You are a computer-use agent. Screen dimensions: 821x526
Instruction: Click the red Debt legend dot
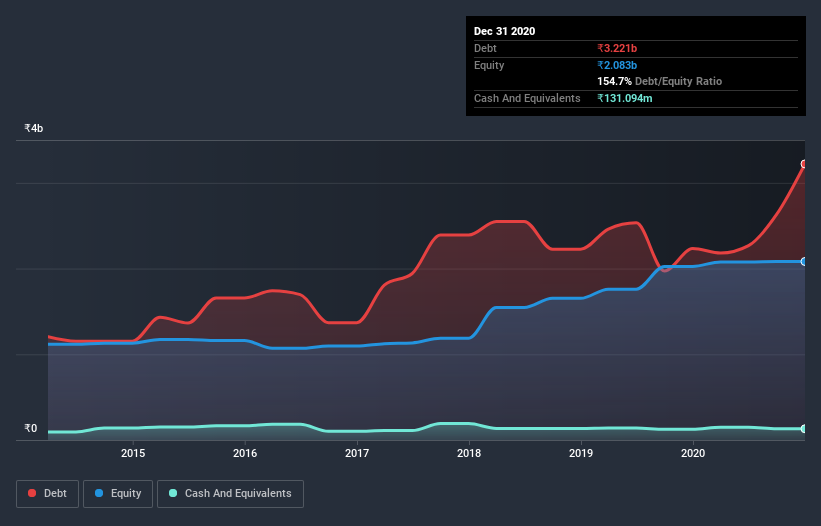pos(32,493)
